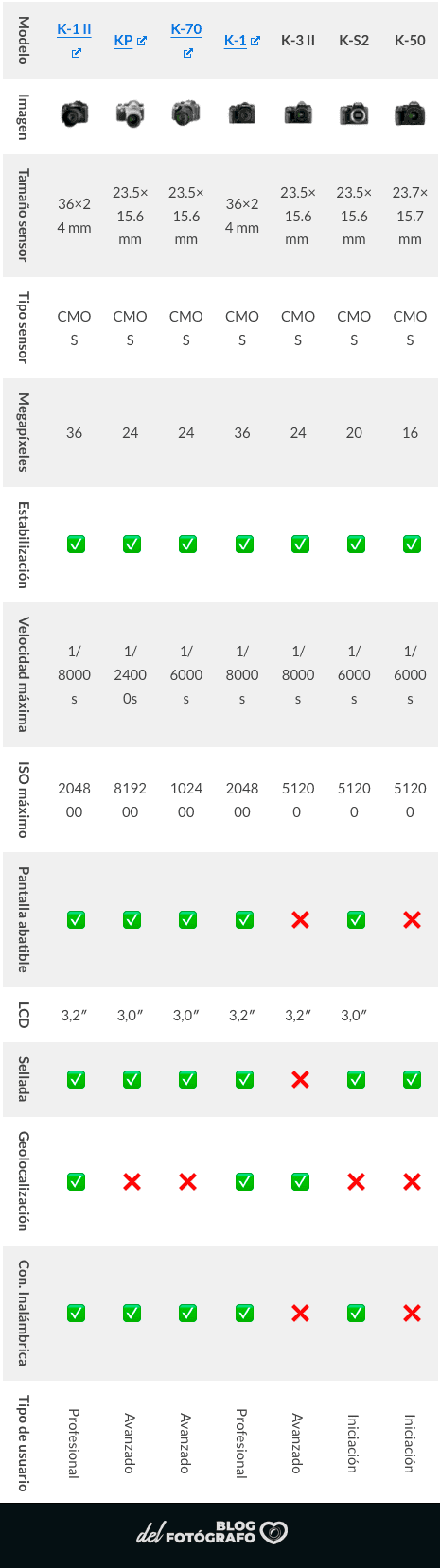440x1568 pixels.
Task: Open the K-1 model link
Action: (235, 41)
